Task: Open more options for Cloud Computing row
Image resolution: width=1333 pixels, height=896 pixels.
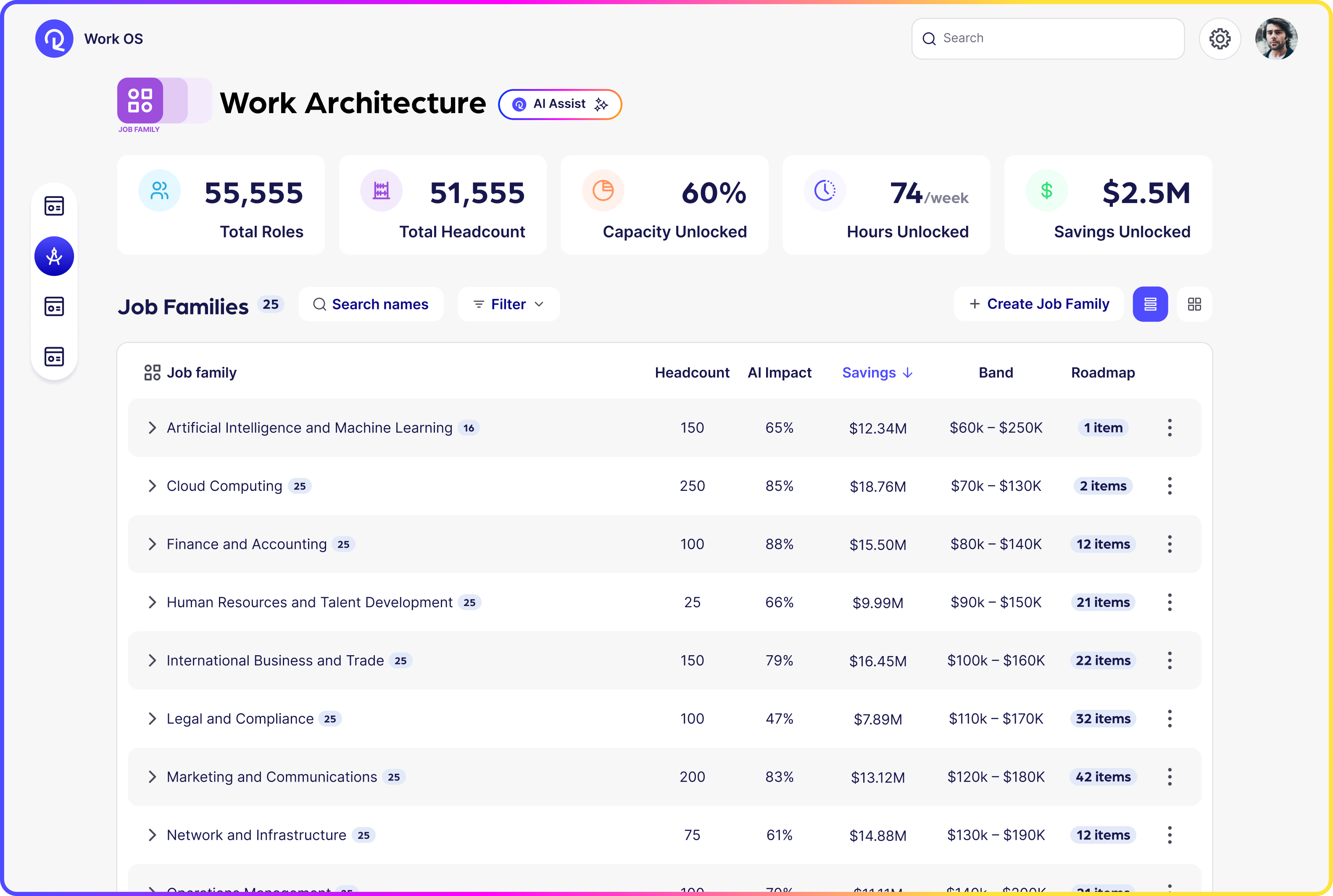Action: pos(1170,486)
